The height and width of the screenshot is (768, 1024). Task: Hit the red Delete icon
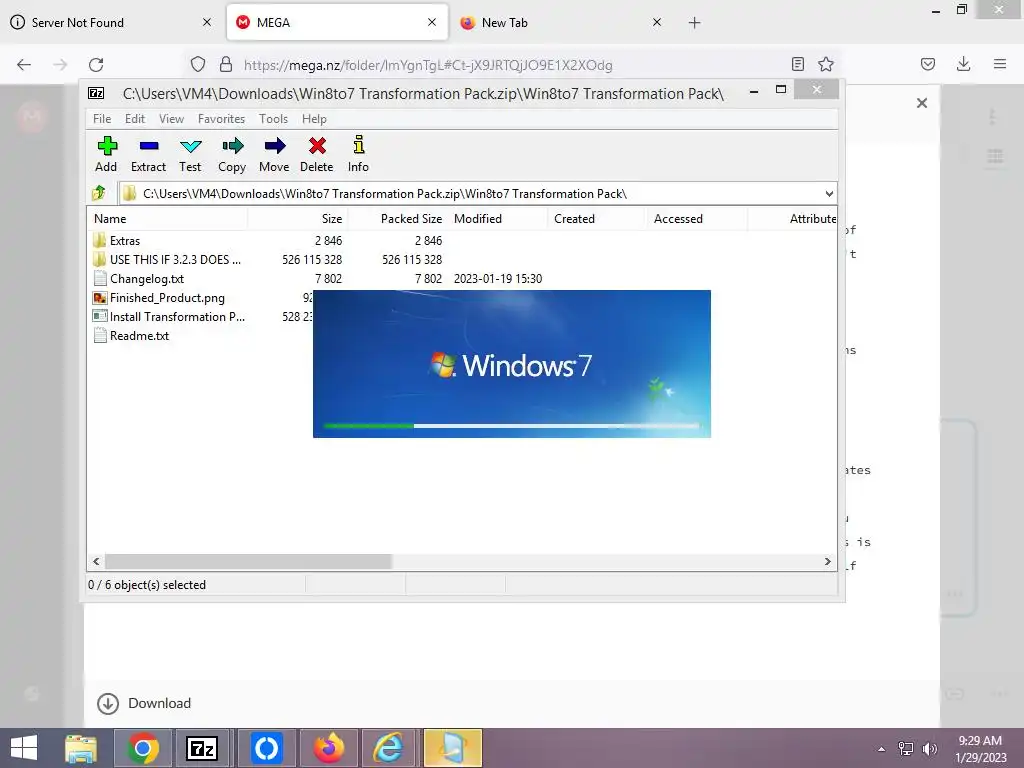(317, 154)
